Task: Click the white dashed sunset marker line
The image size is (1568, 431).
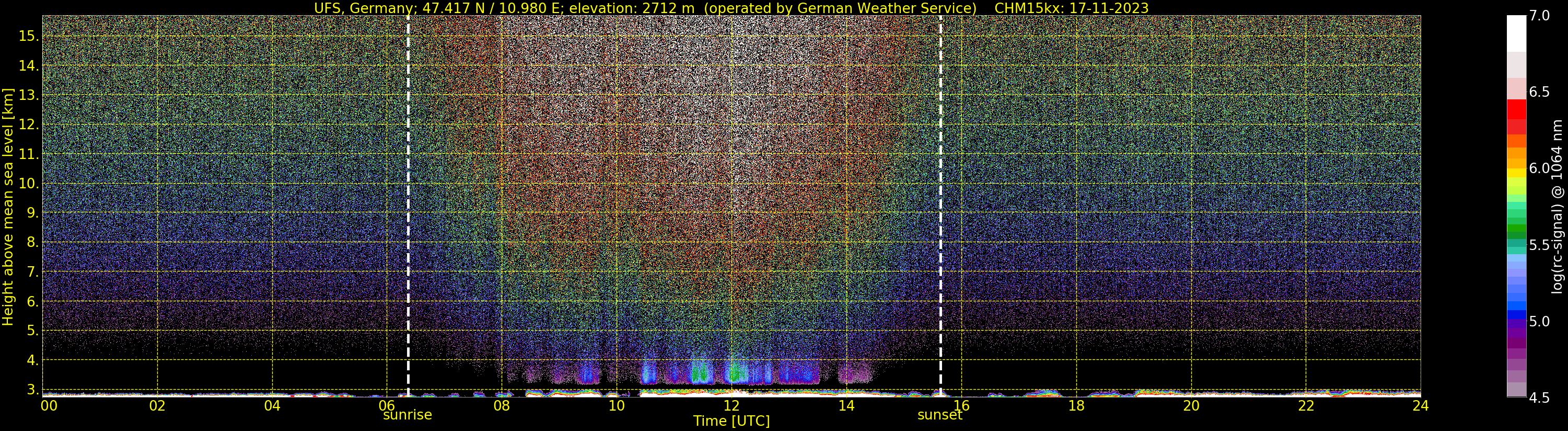Action: click(940, 206)
